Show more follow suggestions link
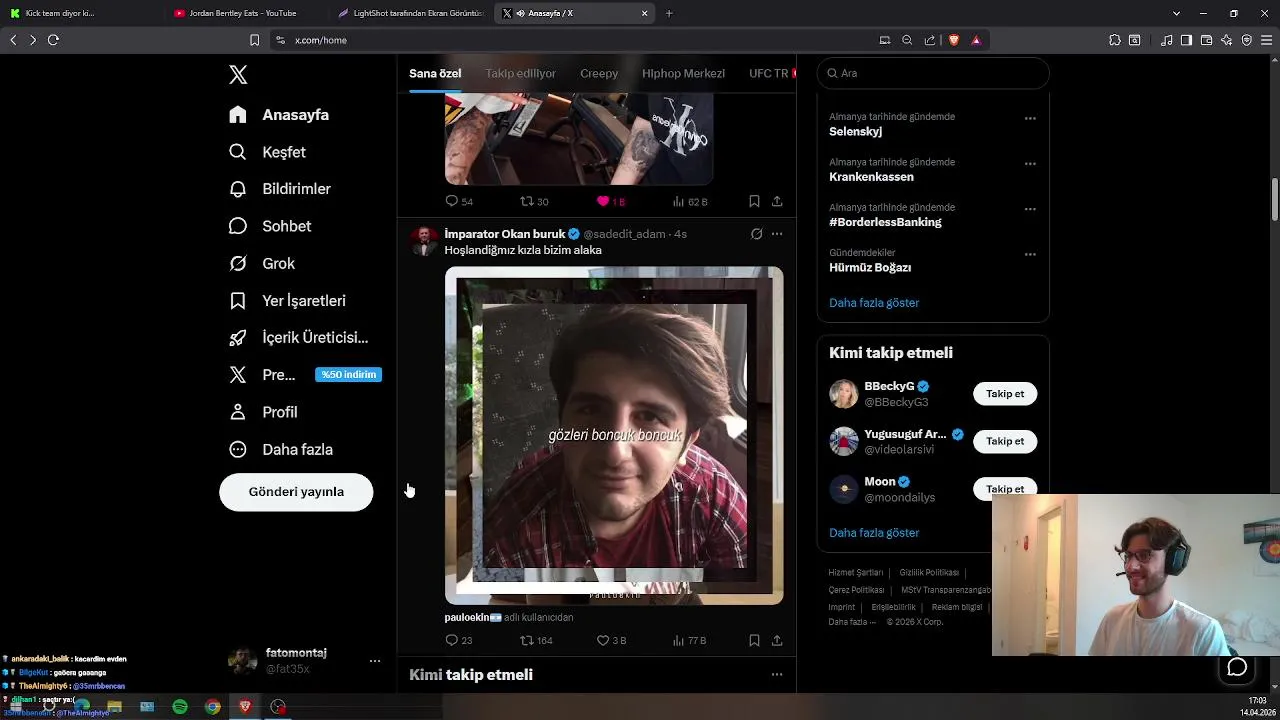The height and width of the screenshot is (720, 1280). (x=874, y=533)
